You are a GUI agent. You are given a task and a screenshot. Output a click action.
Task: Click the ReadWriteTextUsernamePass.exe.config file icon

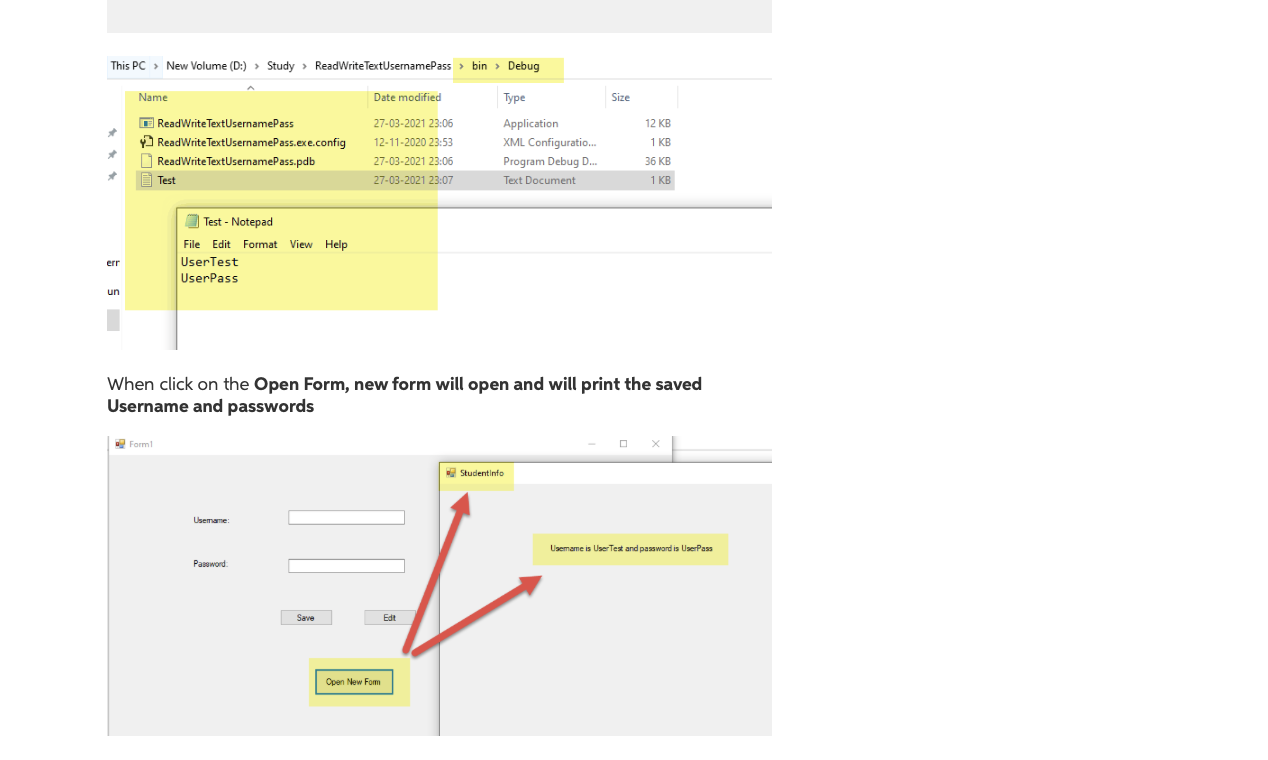146,142
